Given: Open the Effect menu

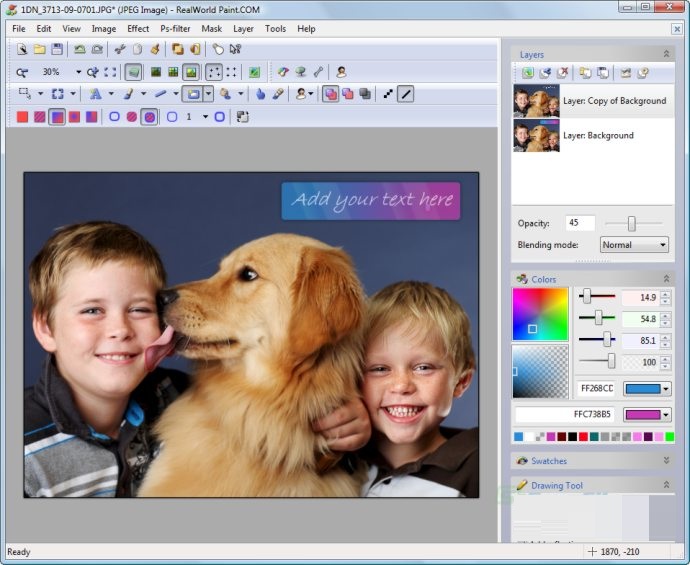Looking at the screenshot, I should pyautogui.click(x=138, y=29).
